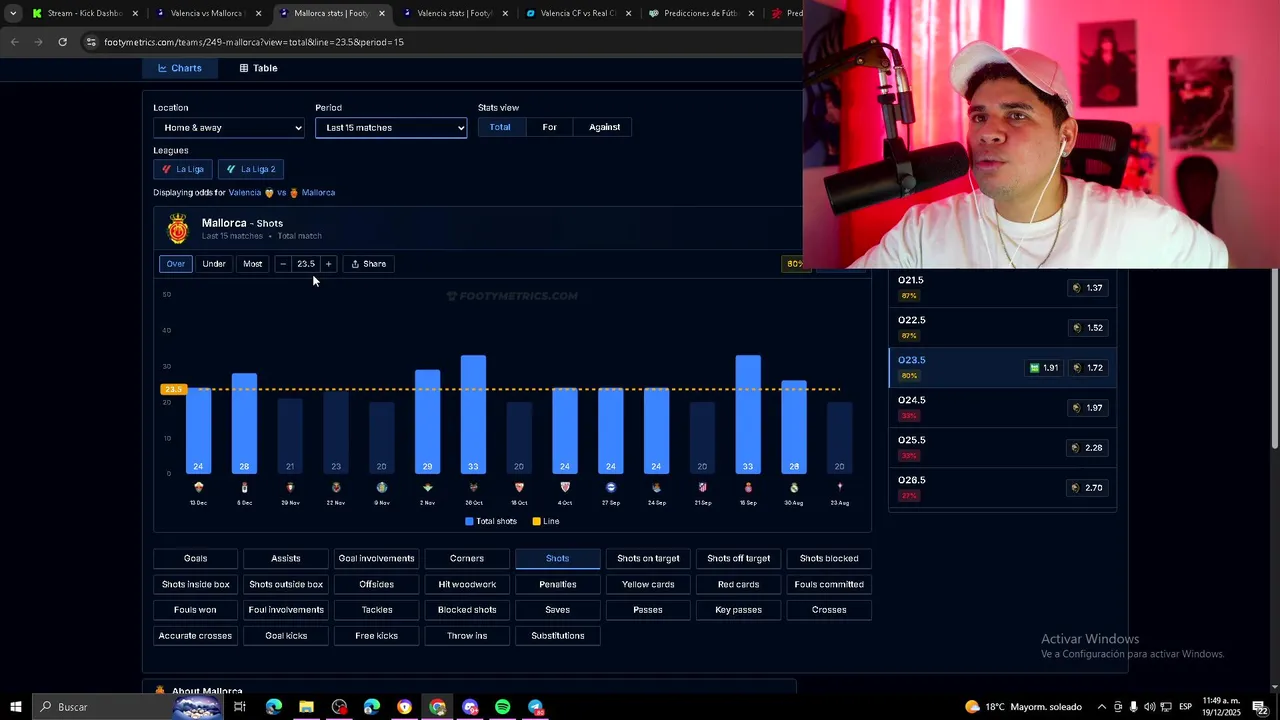This screenshot has width=1280, height=720.
Task: Go back with the browser back arrow
Action: tap(14, 42)
